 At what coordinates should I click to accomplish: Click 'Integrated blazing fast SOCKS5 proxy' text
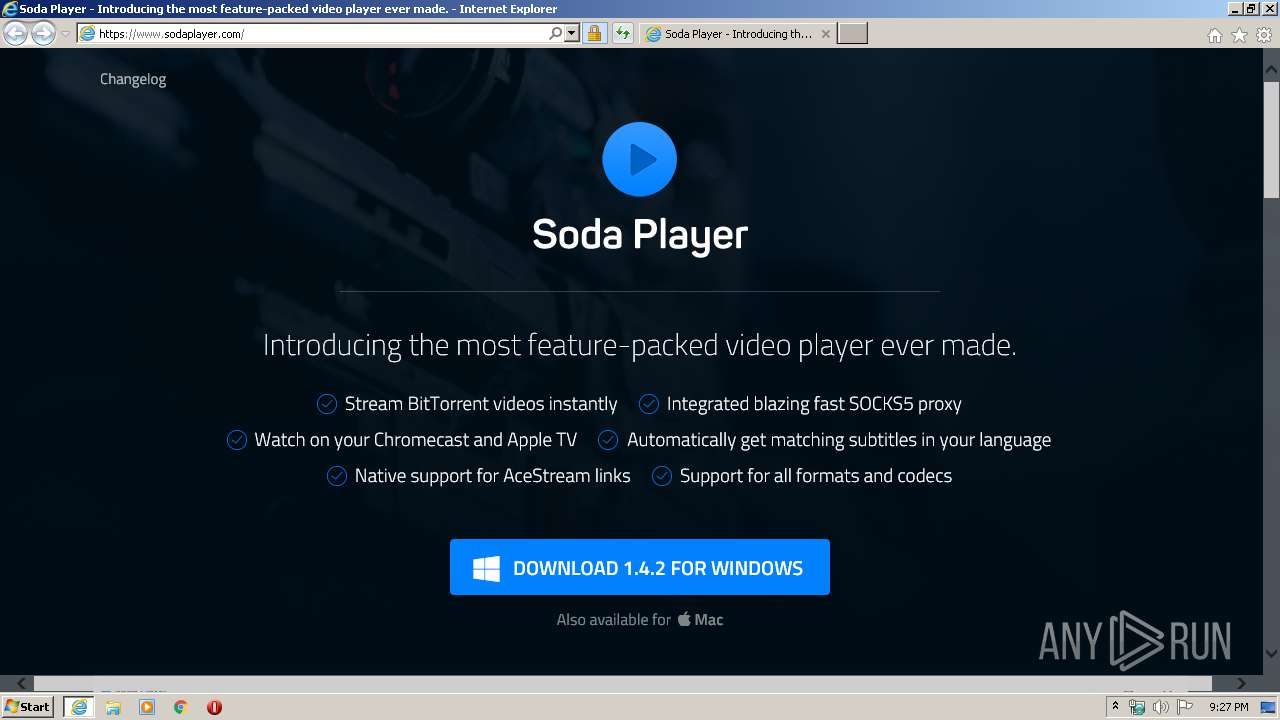(x=814, y=404)
